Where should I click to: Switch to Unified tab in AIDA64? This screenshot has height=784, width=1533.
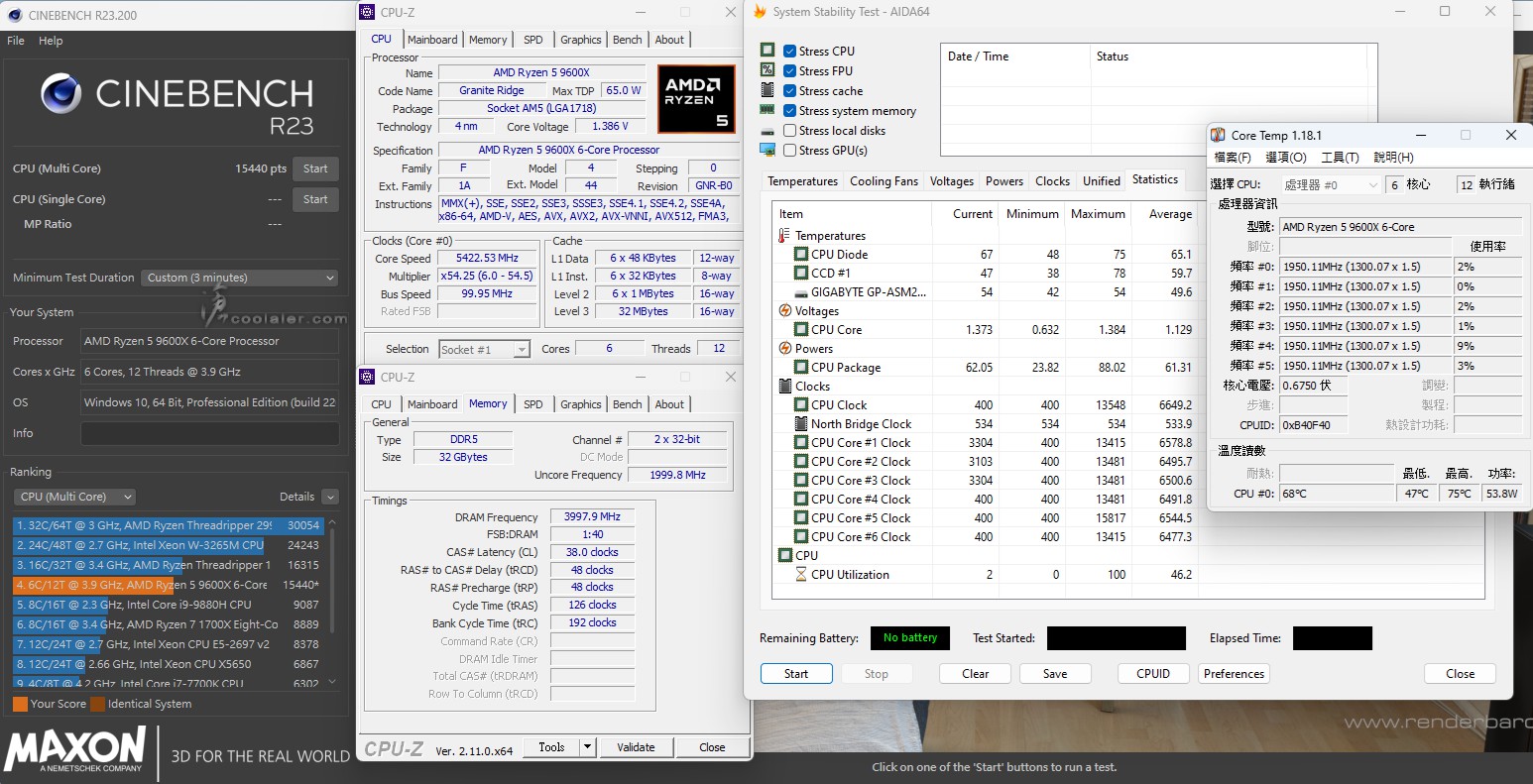[x=1102, y=181]
